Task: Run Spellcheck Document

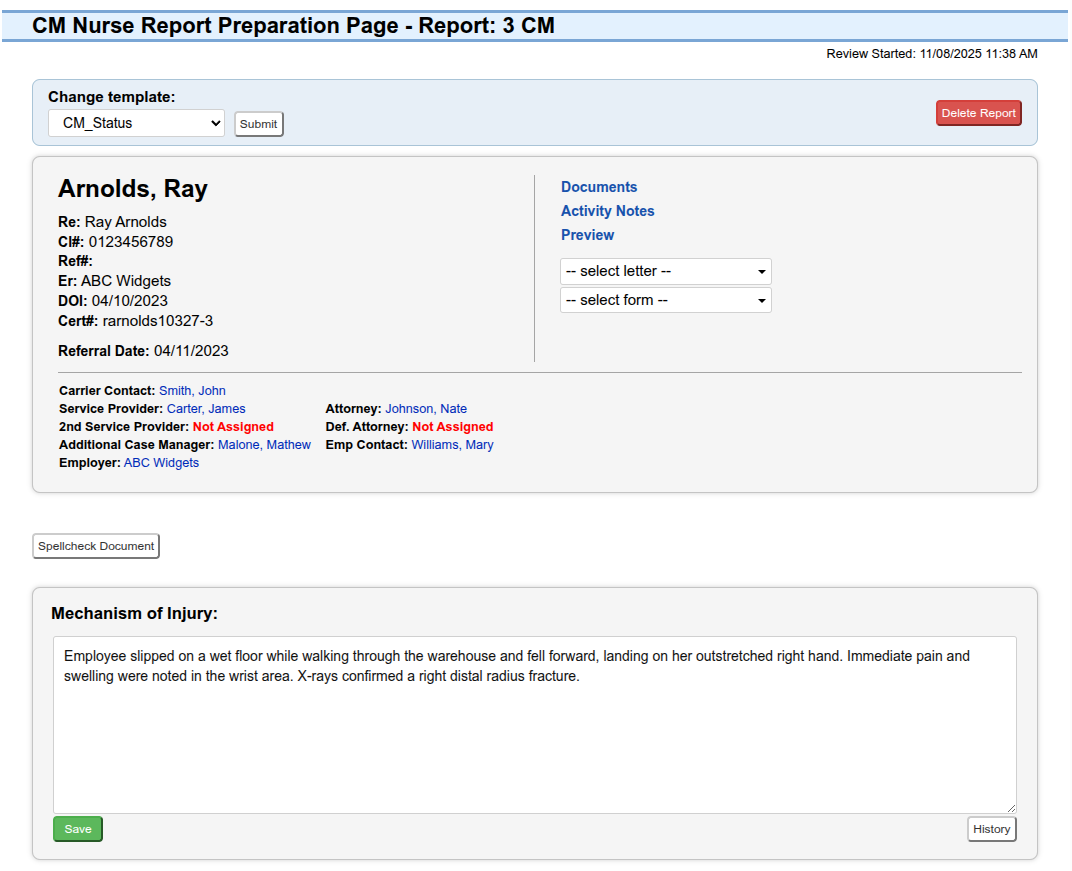Action: coord(95,546)
